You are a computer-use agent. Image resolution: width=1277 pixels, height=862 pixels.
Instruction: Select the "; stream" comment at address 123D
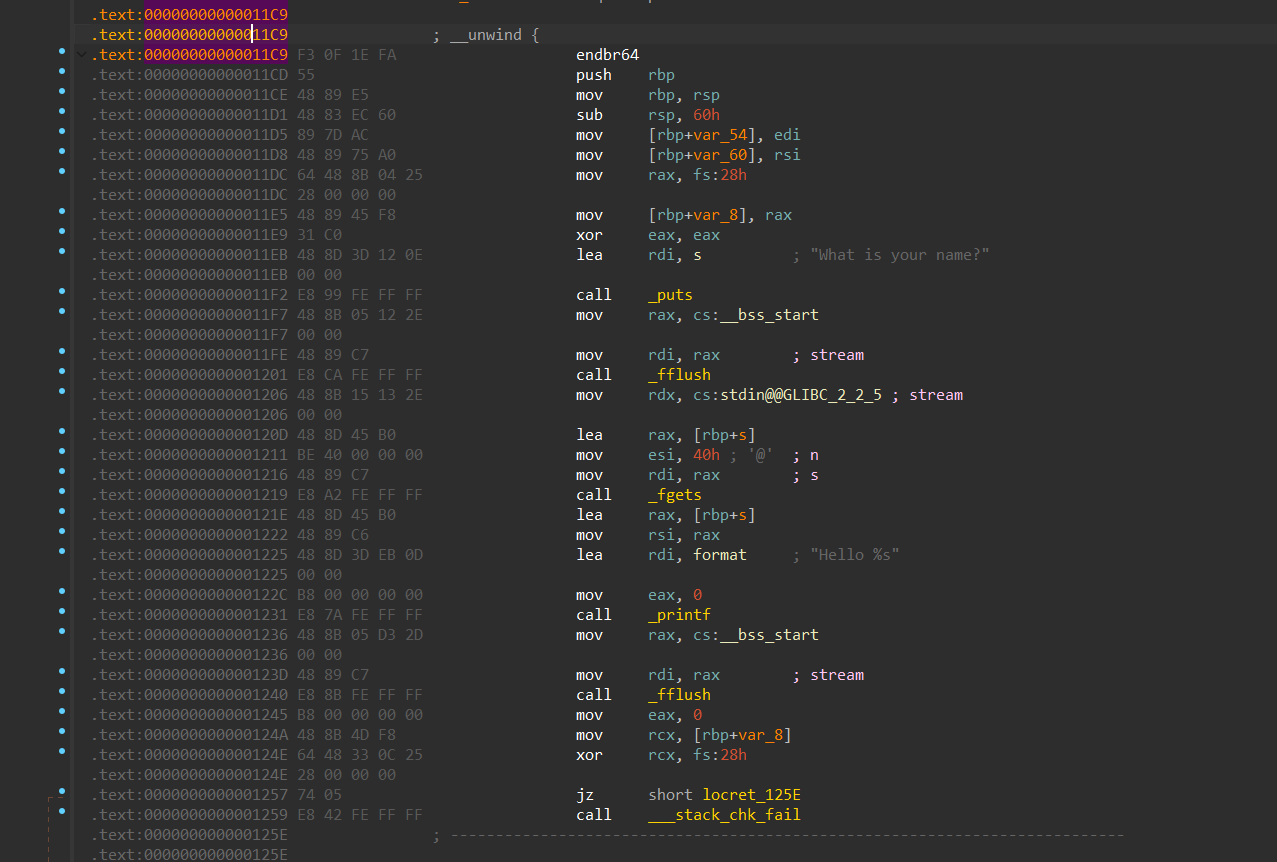click(828, 675)
